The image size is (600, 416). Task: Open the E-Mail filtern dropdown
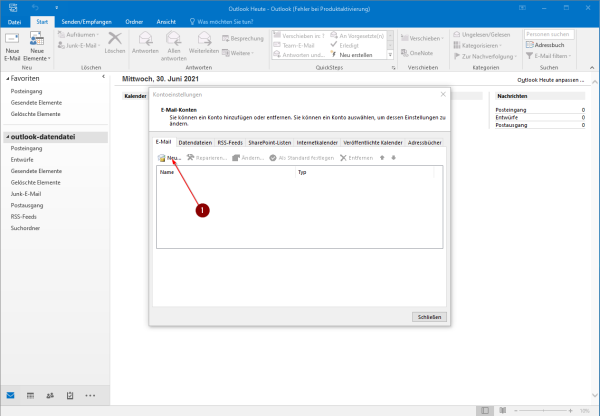[x=549, y=56]
